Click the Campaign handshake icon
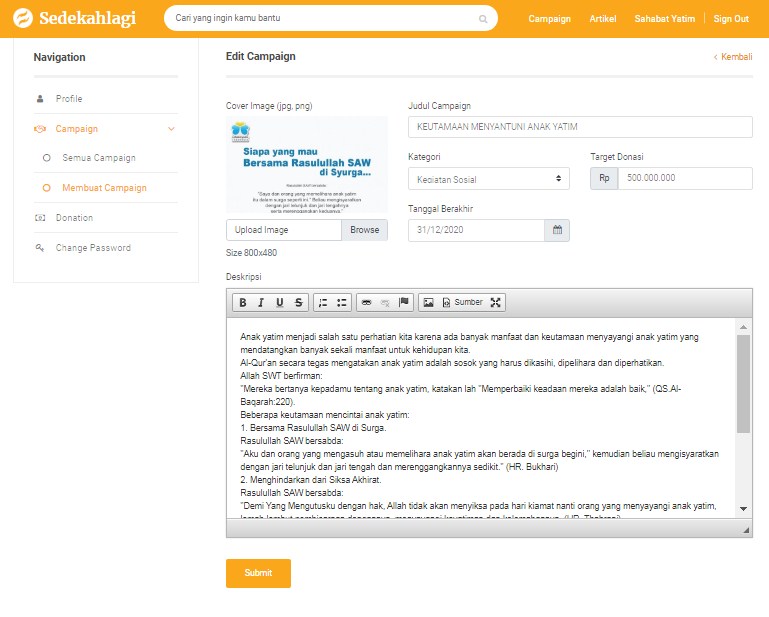The width and height of the screenshot is (769, 617). (40, 129)
